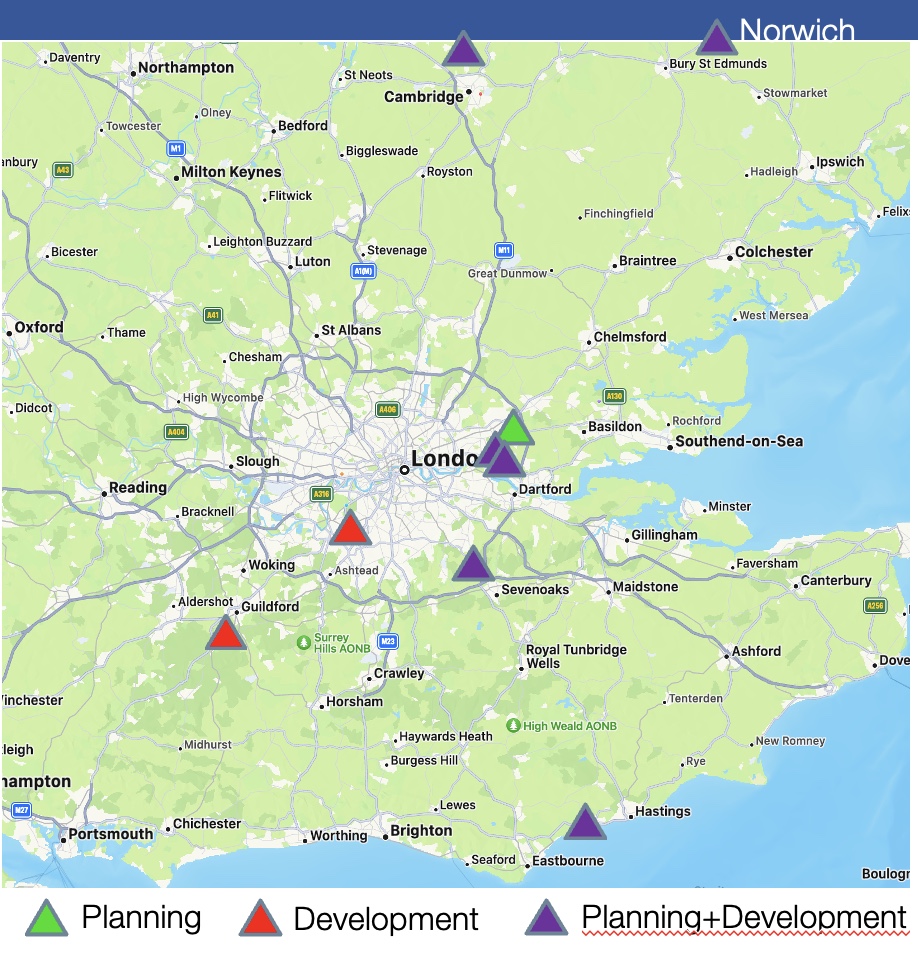Click the green Planning triangle east of London
This screenshot has height=956, width=918.
tap(513, 428)
